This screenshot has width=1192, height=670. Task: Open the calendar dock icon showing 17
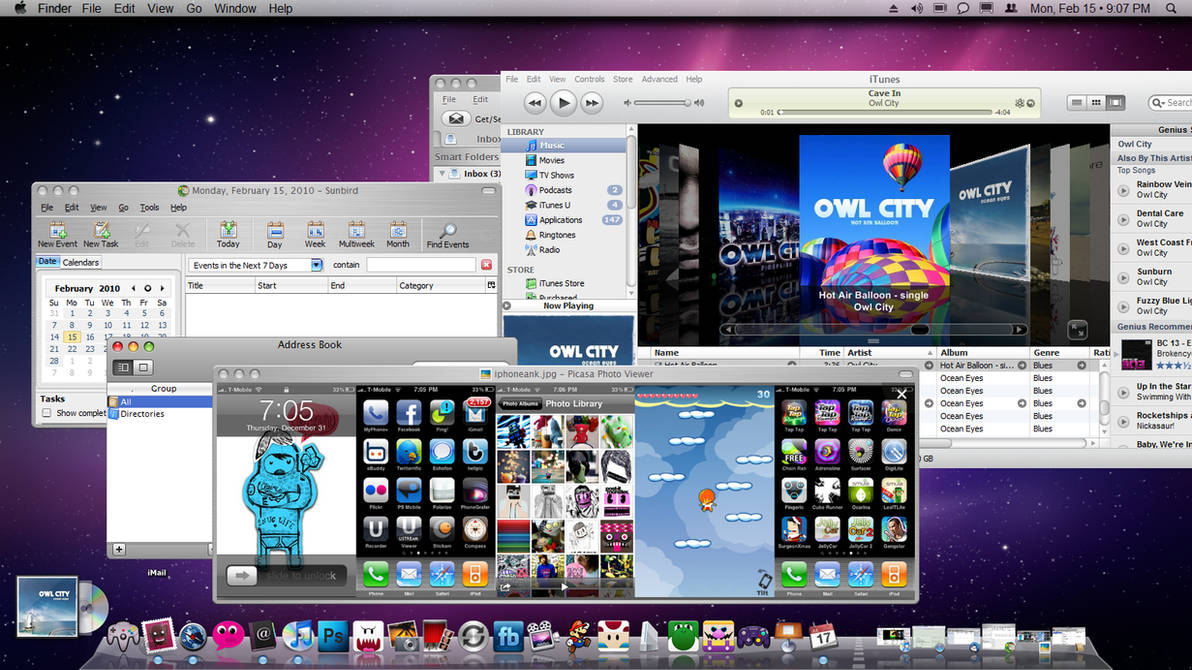coord(823,636)
